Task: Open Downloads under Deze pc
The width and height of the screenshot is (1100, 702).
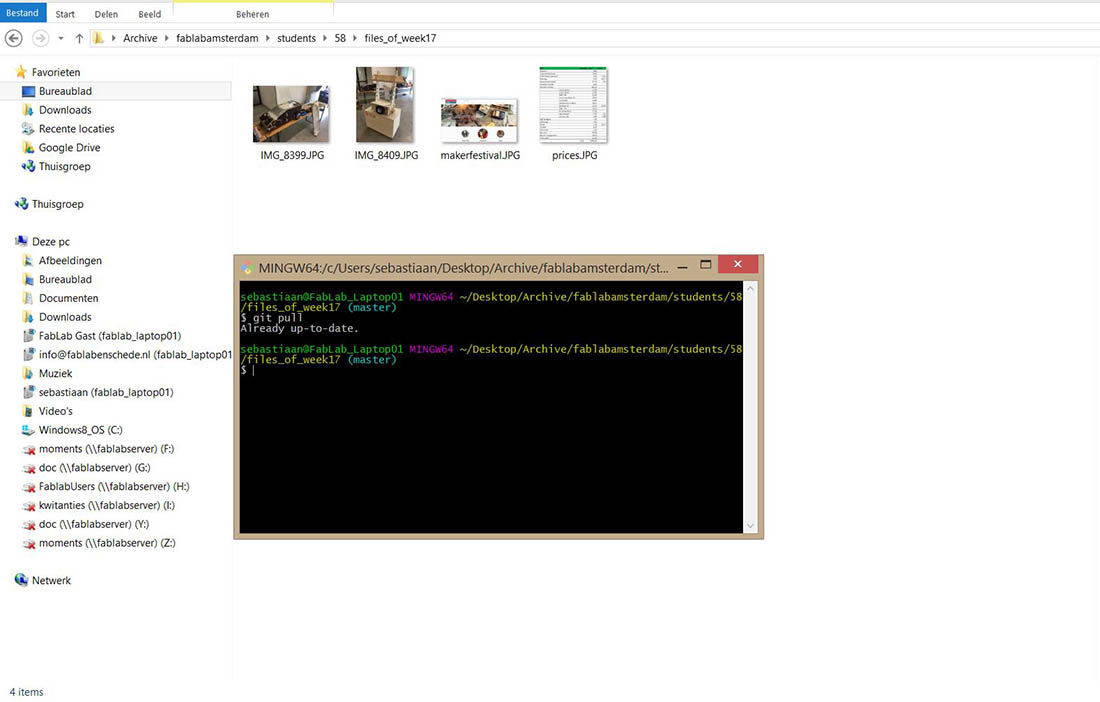Action: [x=65, y=317]
